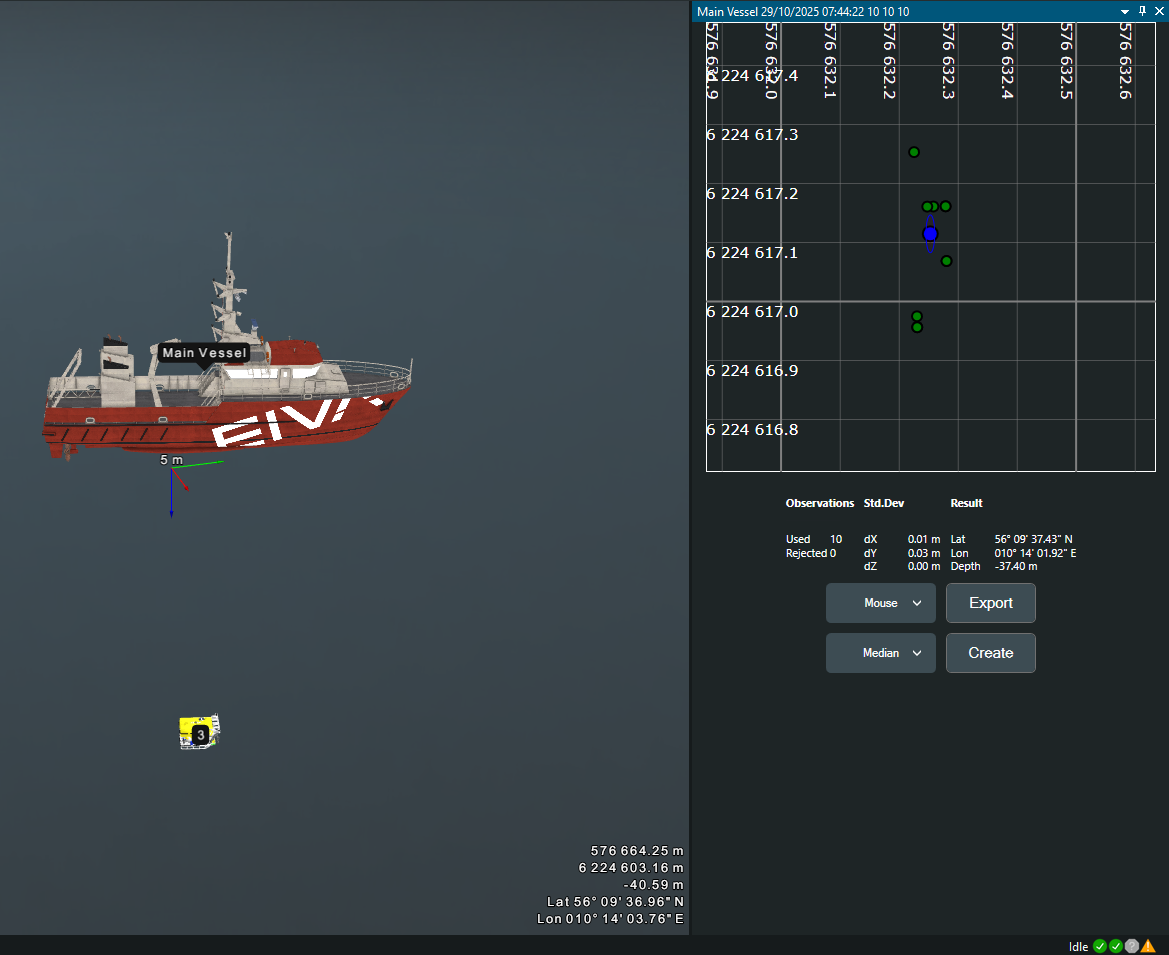Click the Lat 56° 09' 36.96" N readout
Image resolution: width=1169 pixels, height=955 pixels.
pos(615,902)
